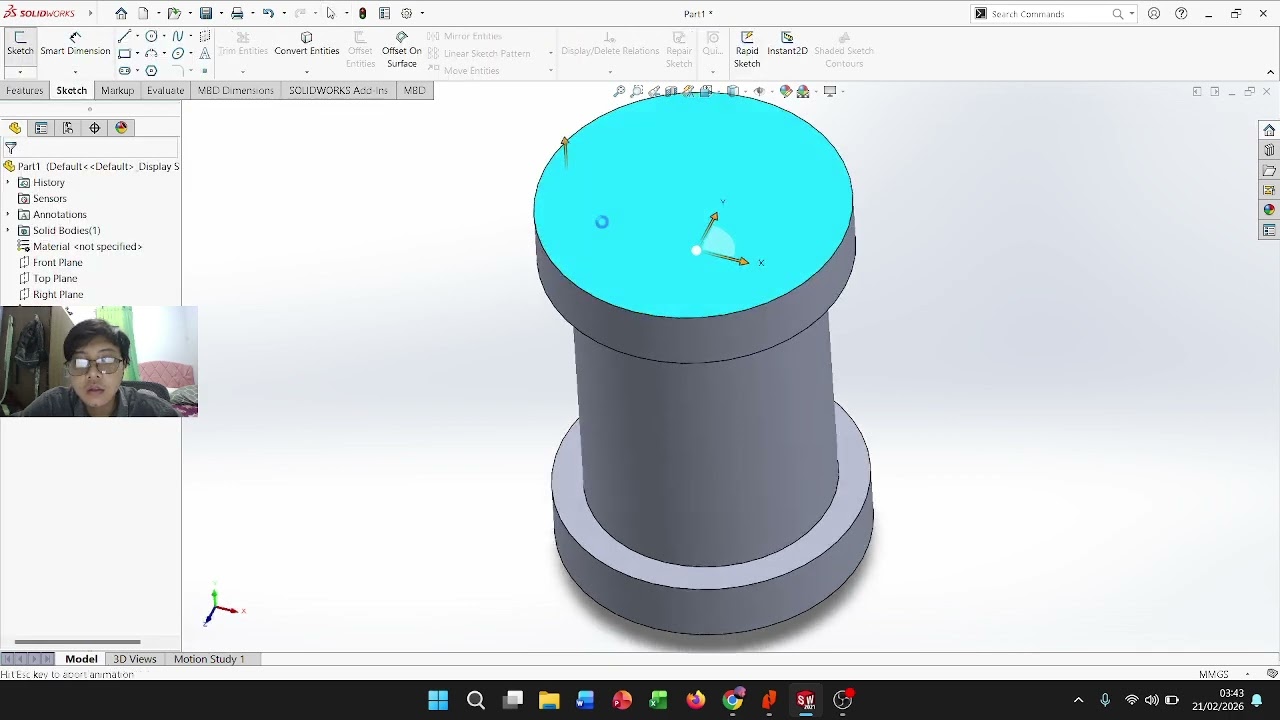The width and height of the screenshot is (1280, 720).
Task: Expand the Solid Bodies(1) node
Action: (8, 231)
